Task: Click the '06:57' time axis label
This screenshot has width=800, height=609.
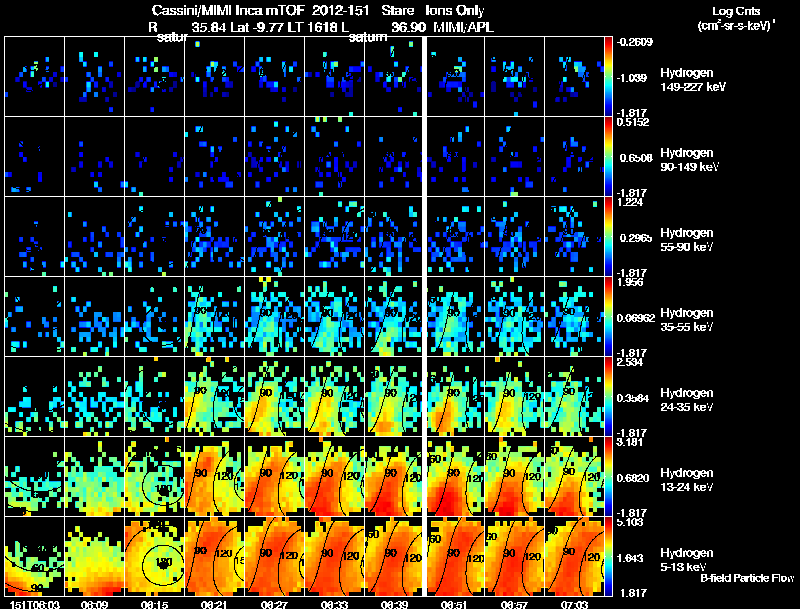Action: 514,604
